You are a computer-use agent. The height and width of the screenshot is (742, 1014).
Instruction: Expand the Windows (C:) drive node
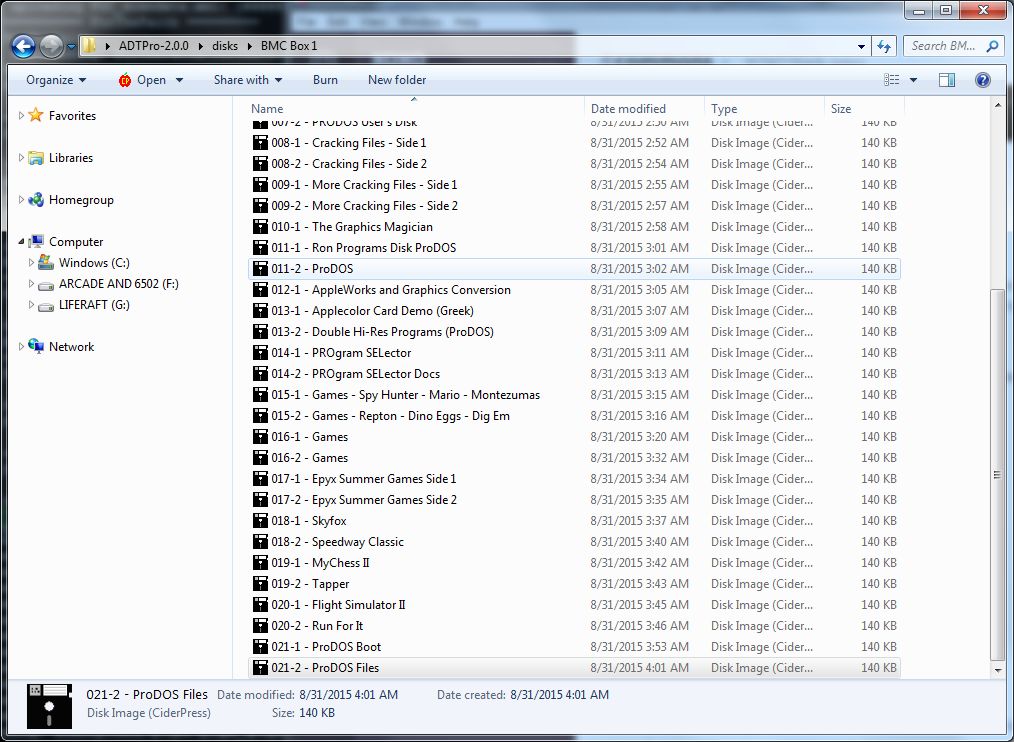pos(31,263)
